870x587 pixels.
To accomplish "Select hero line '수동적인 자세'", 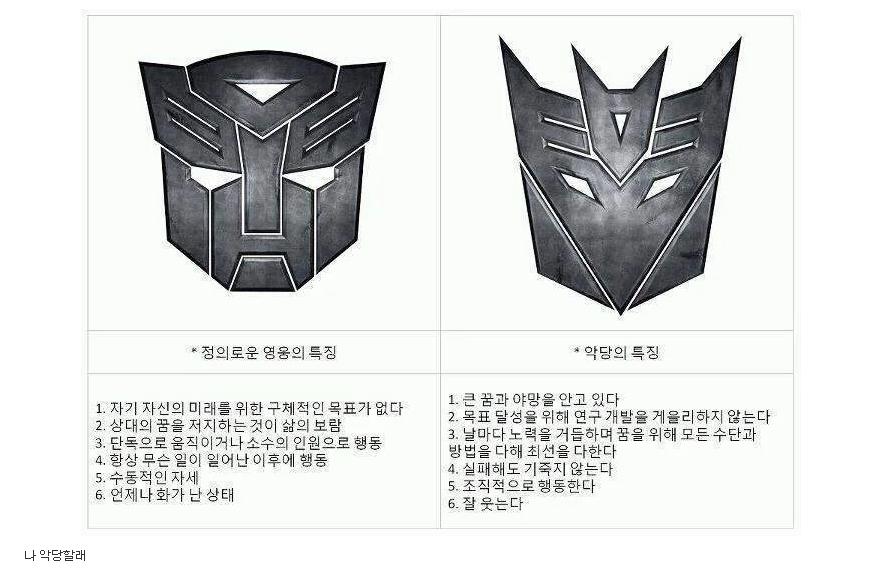I will (147, 477).
